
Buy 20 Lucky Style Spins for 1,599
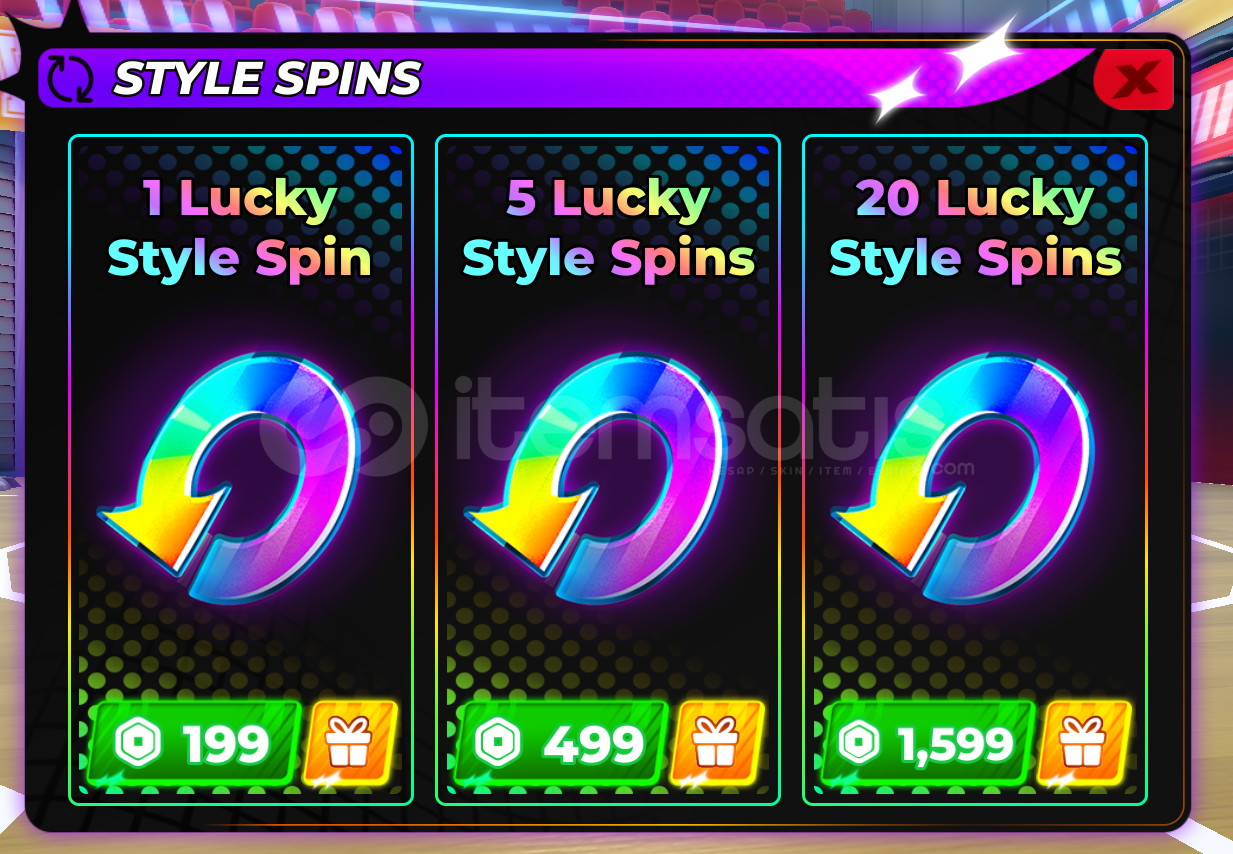tap(928, 743)
